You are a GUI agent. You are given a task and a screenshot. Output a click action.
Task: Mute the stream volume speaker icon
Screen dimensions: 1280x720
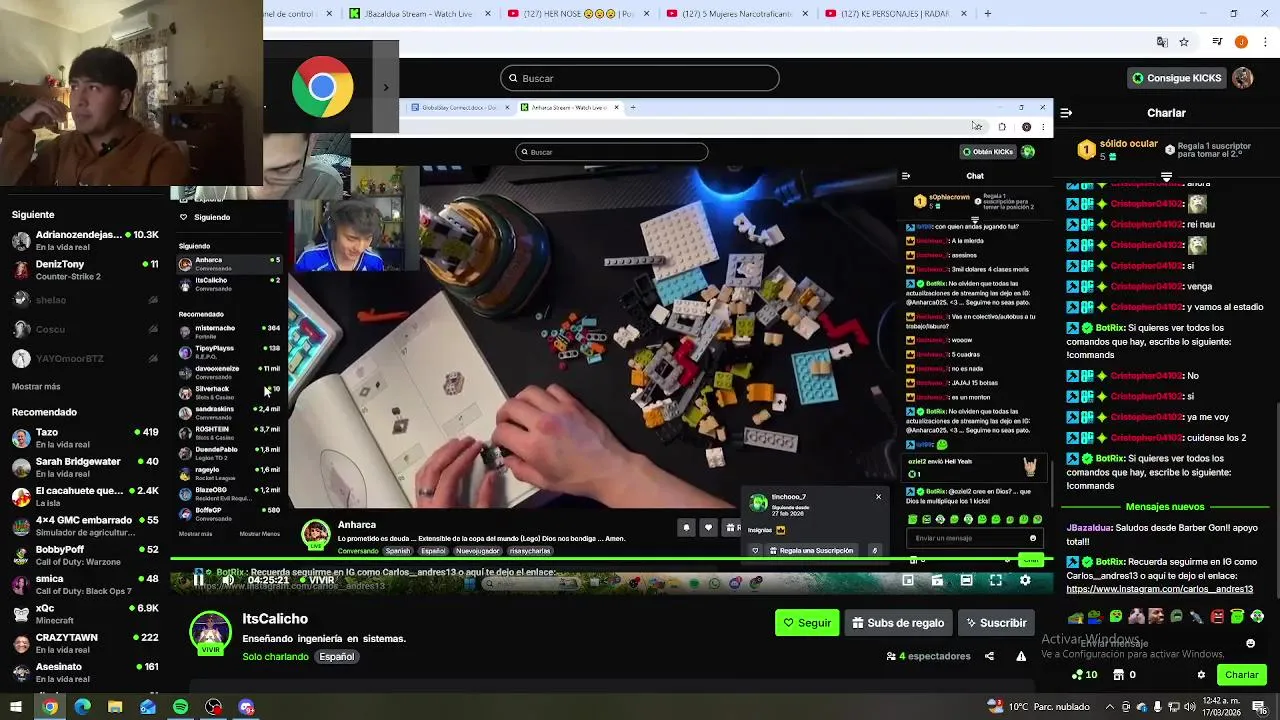[228, 580]
